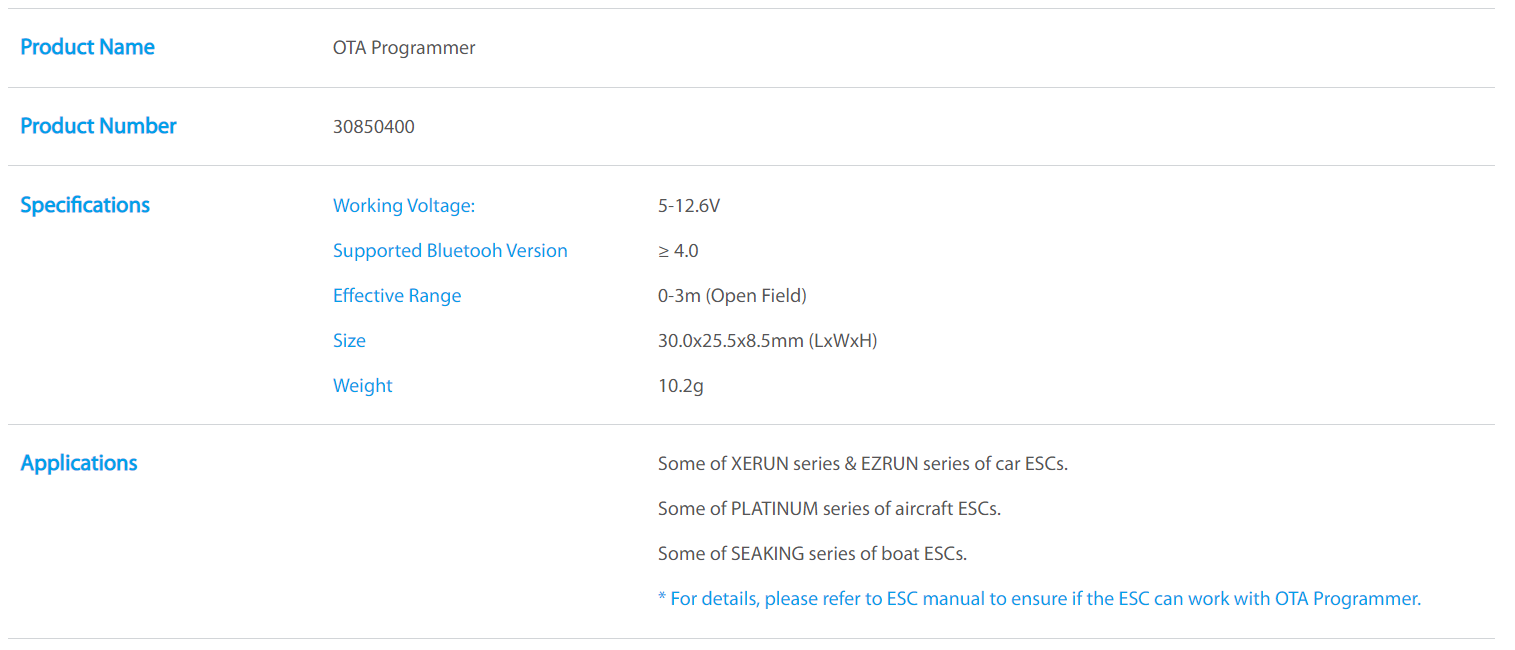The width and height of the screenshot is (1515, 650).
Task: Click the 30.0x25.5x8.5mm dimensions value
Action: tap(767, 341)
